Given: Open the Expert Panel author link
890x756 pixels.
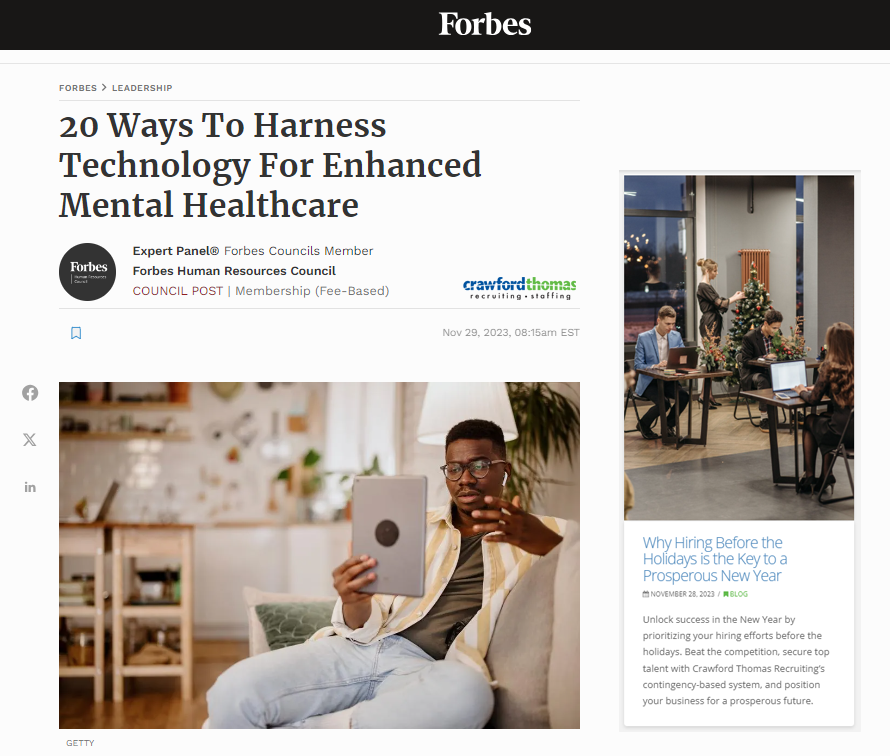Looking at the screenshot, I should [175, 251].
